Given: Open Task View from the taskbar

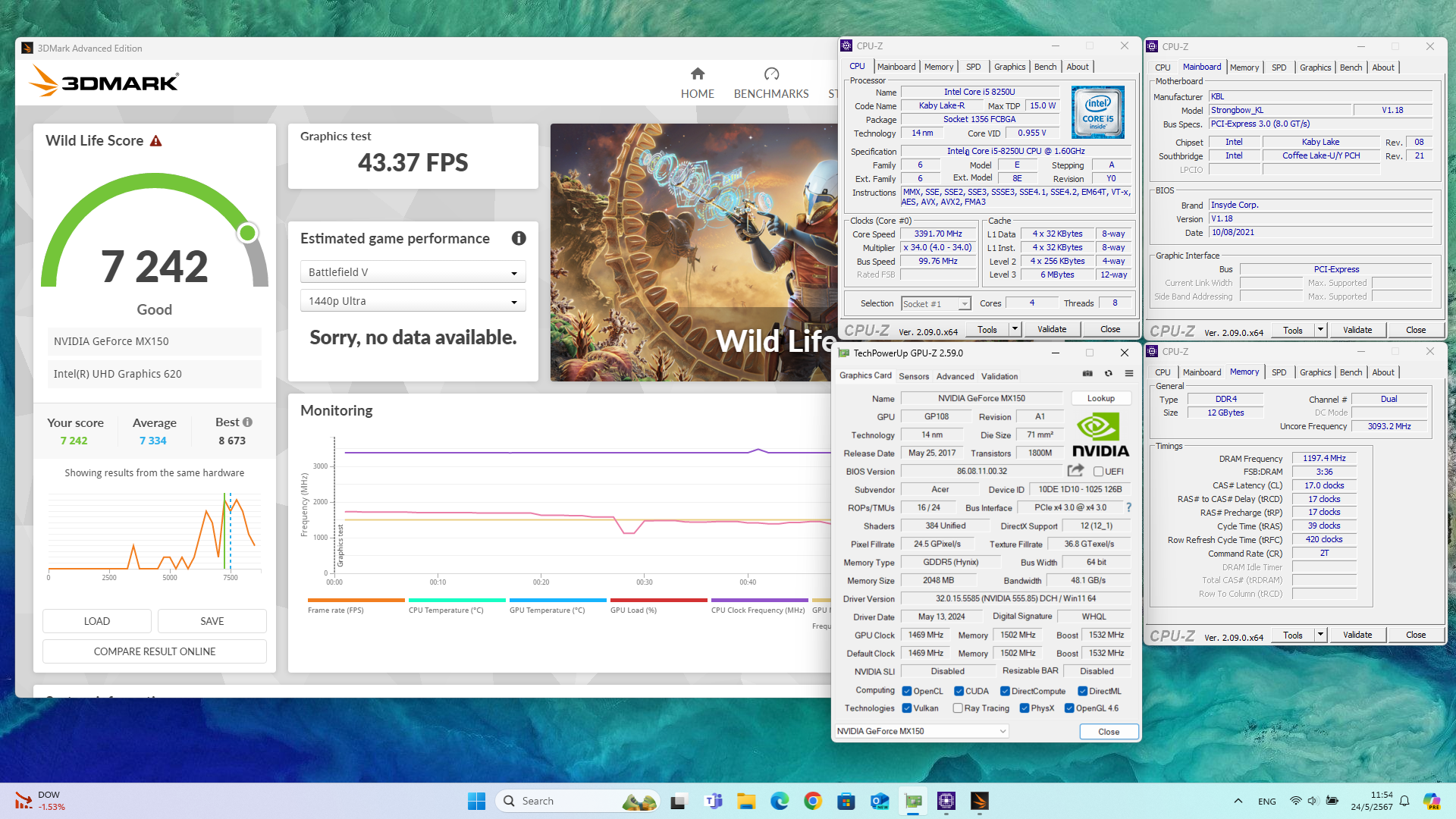Looking at the screenshot, I should 678,802.
